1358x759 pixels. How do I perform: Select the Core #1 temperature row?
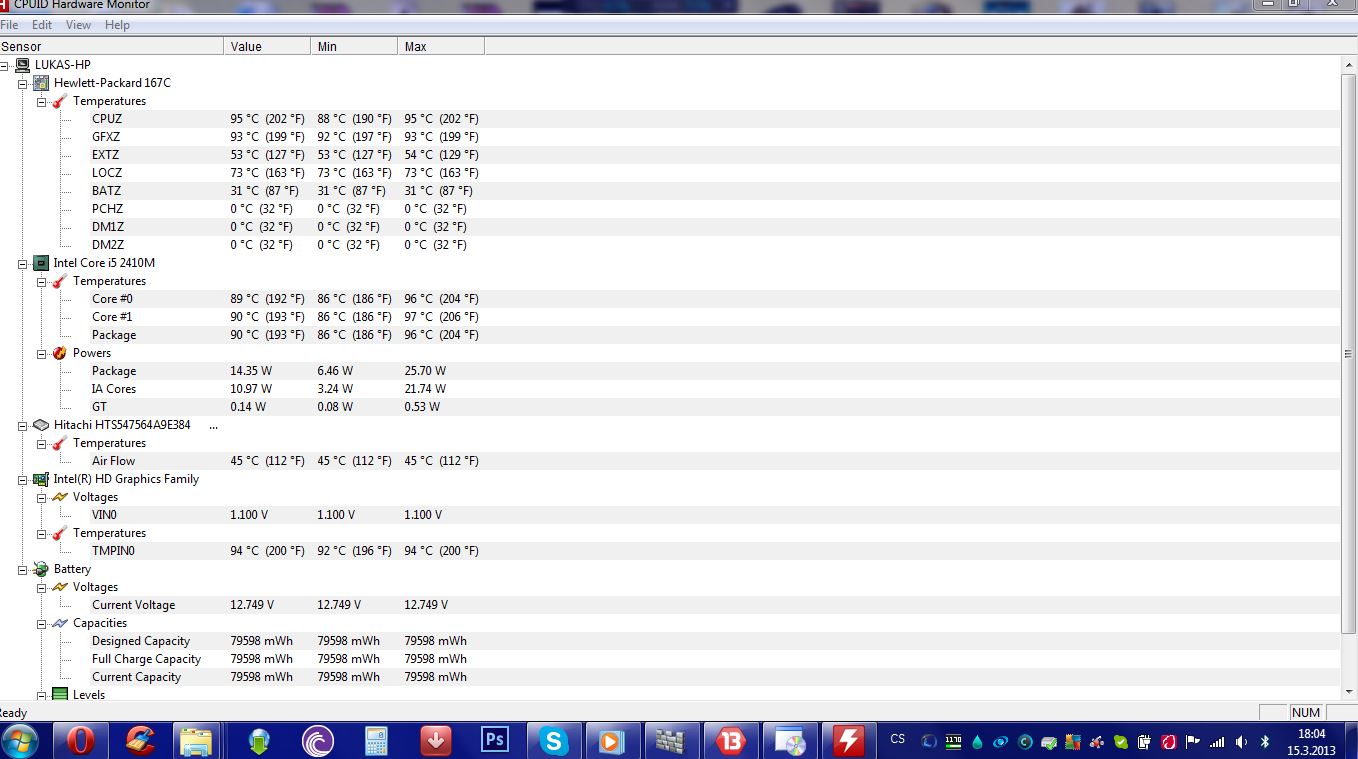tap(670, 317)
